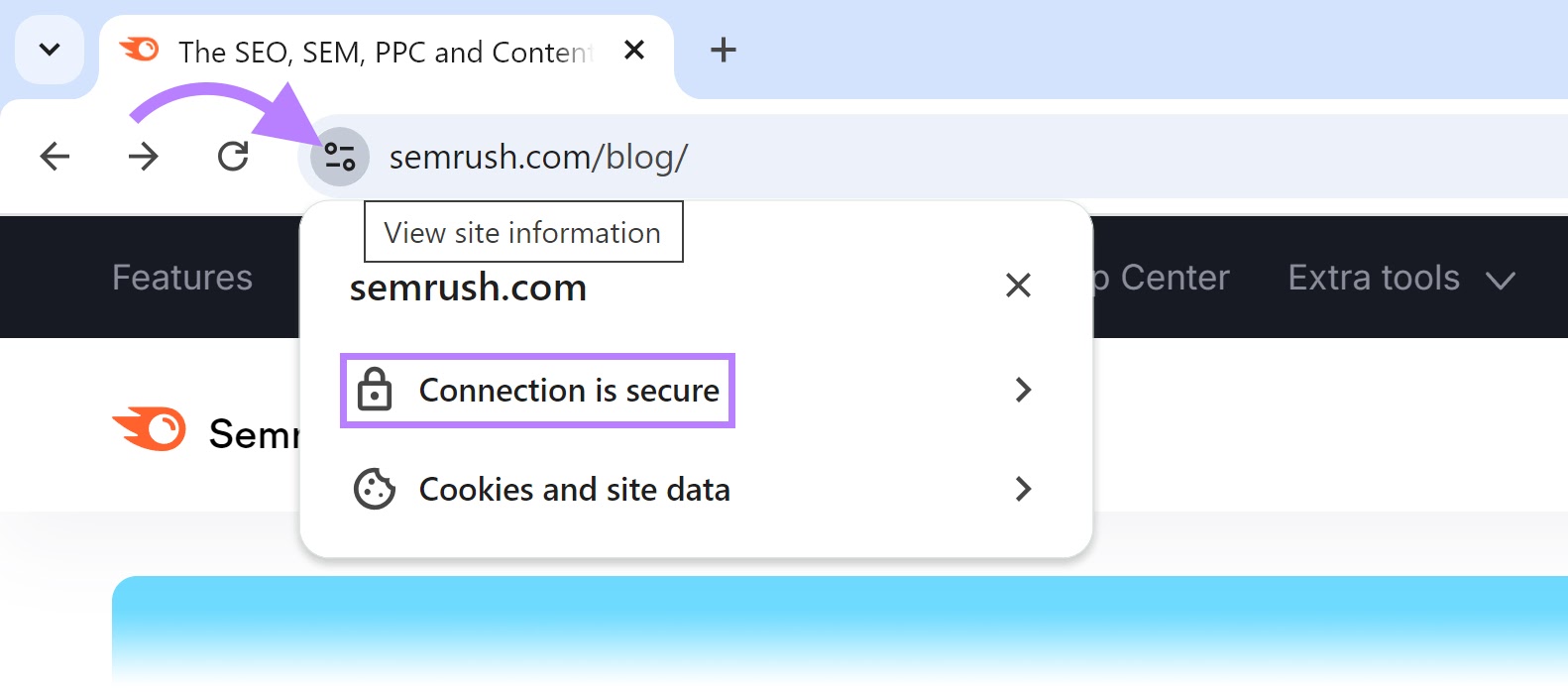Image resolution: width=1568 pixels, height=694 pixels.
Task: Click the browser forward arrow
Action: click(144, 156)
